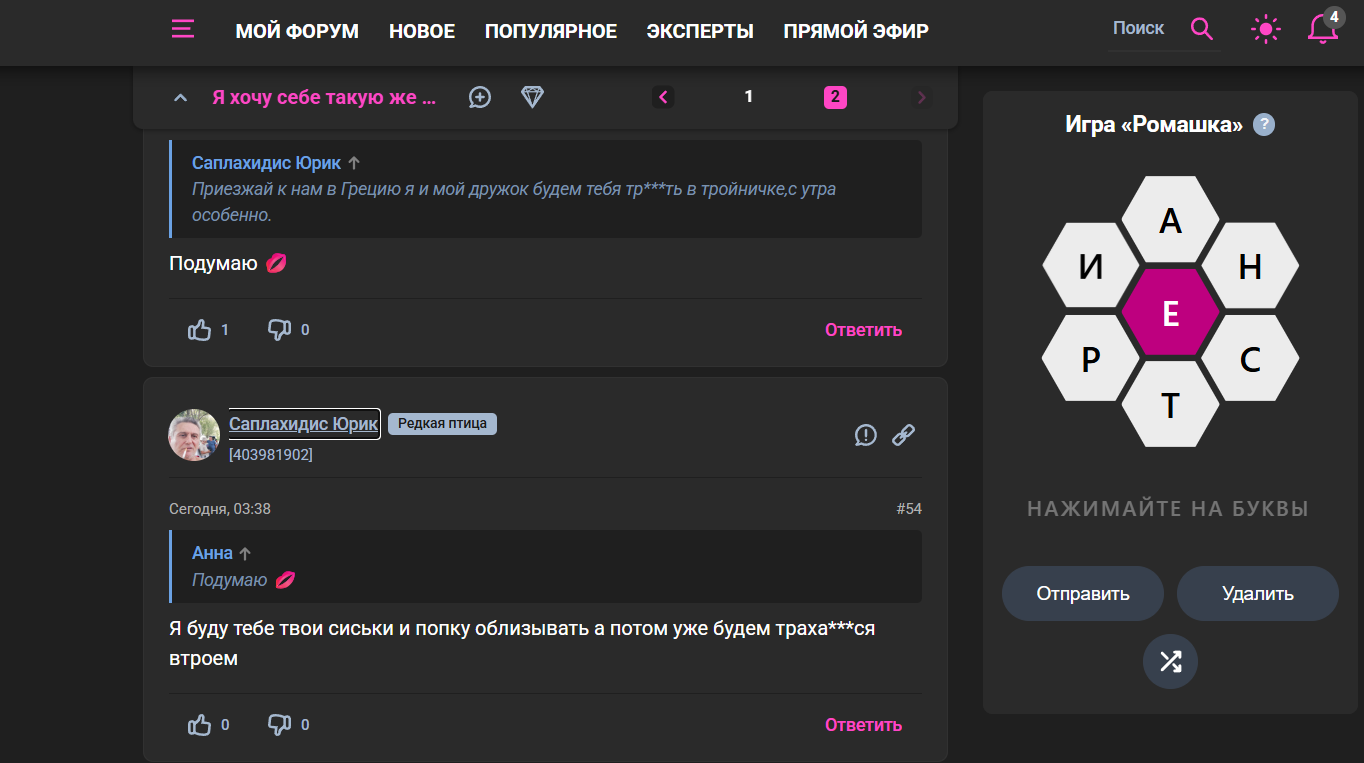Collapse the thread title chevron
This screenshot has height=763, width=1364.
point(180,98)
